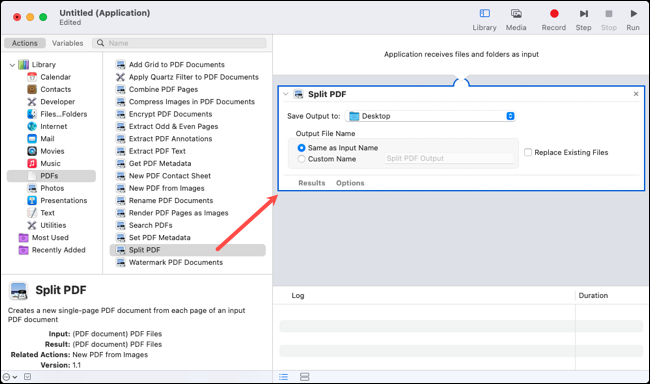Choose Same as Input Name radio button
650x384 pixels.
(301, 148)
